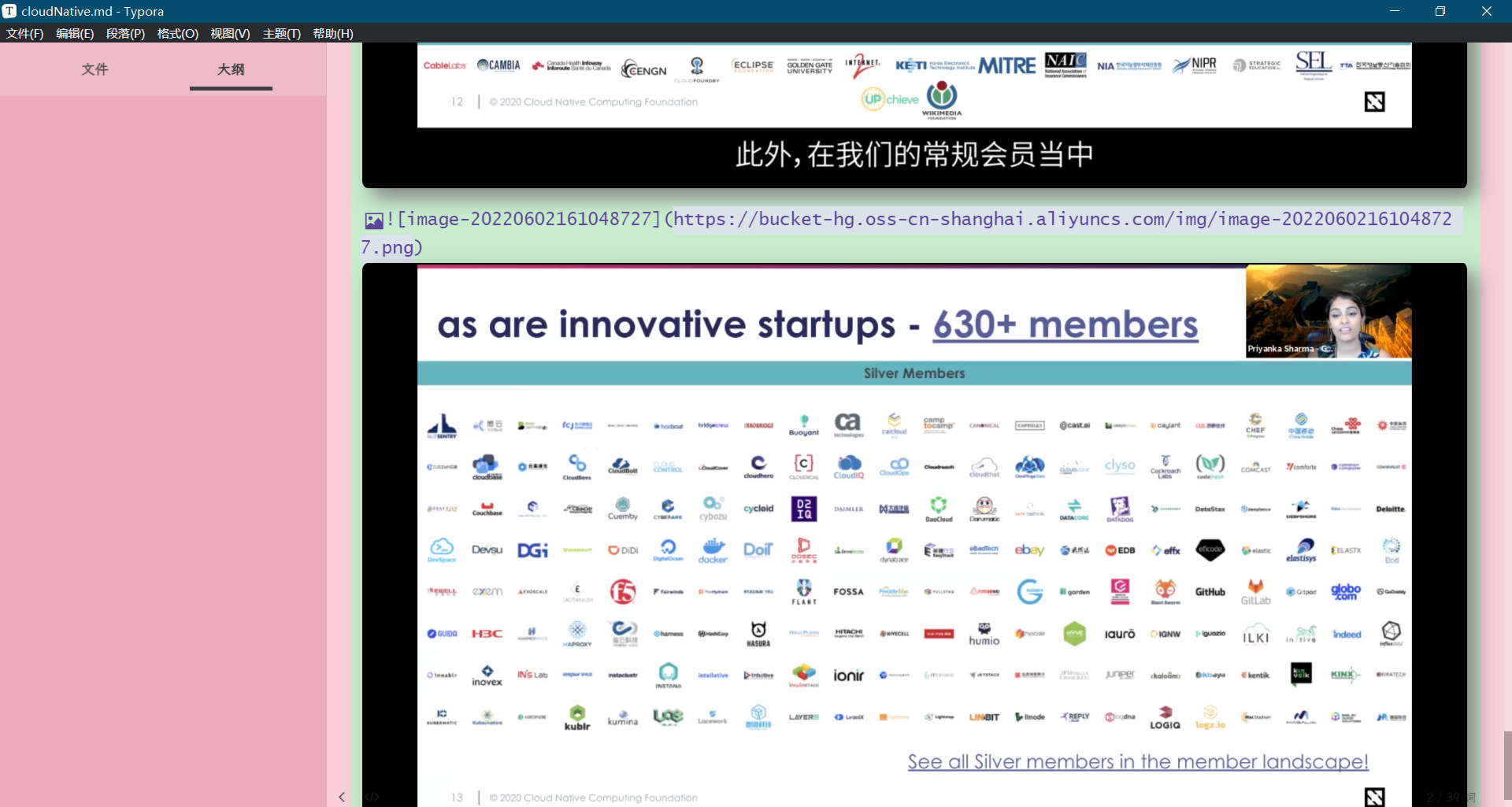This screenshot has width=1512, height=807.
Task: Click the f5 red logo
Action: coord(622,591)
